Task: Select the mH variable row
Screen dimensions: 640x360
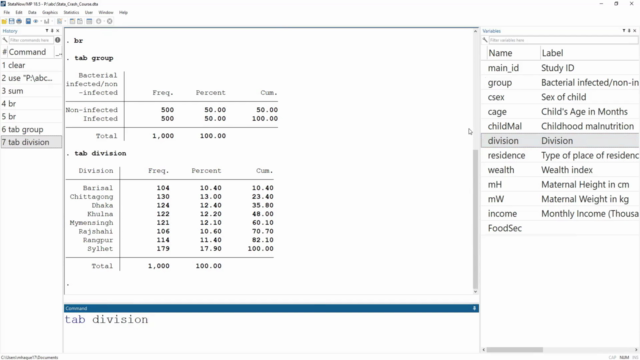Action: pos(560,184)
